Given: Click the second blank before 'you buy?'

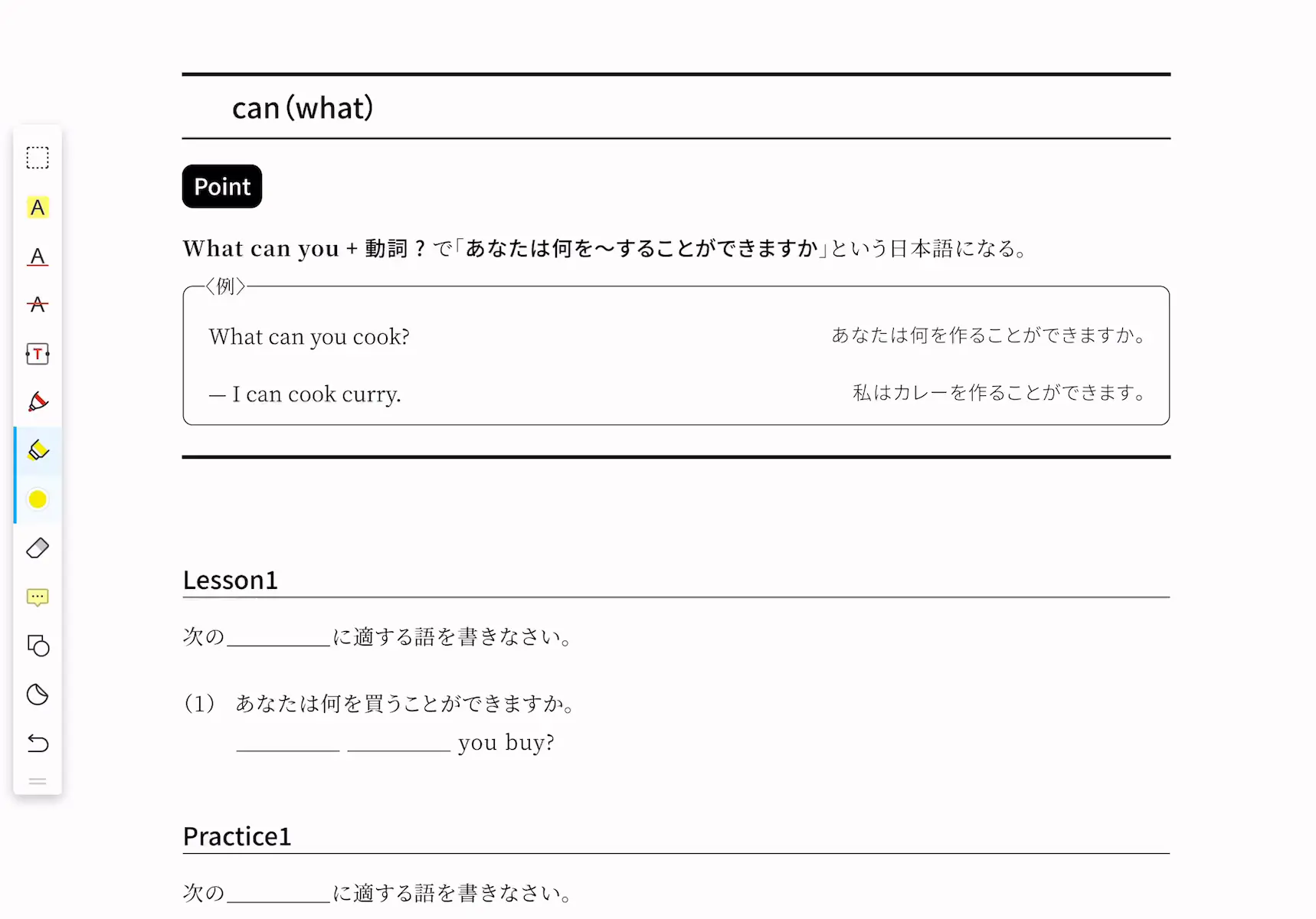Looking at the screenshot, I should coord(398,743).
